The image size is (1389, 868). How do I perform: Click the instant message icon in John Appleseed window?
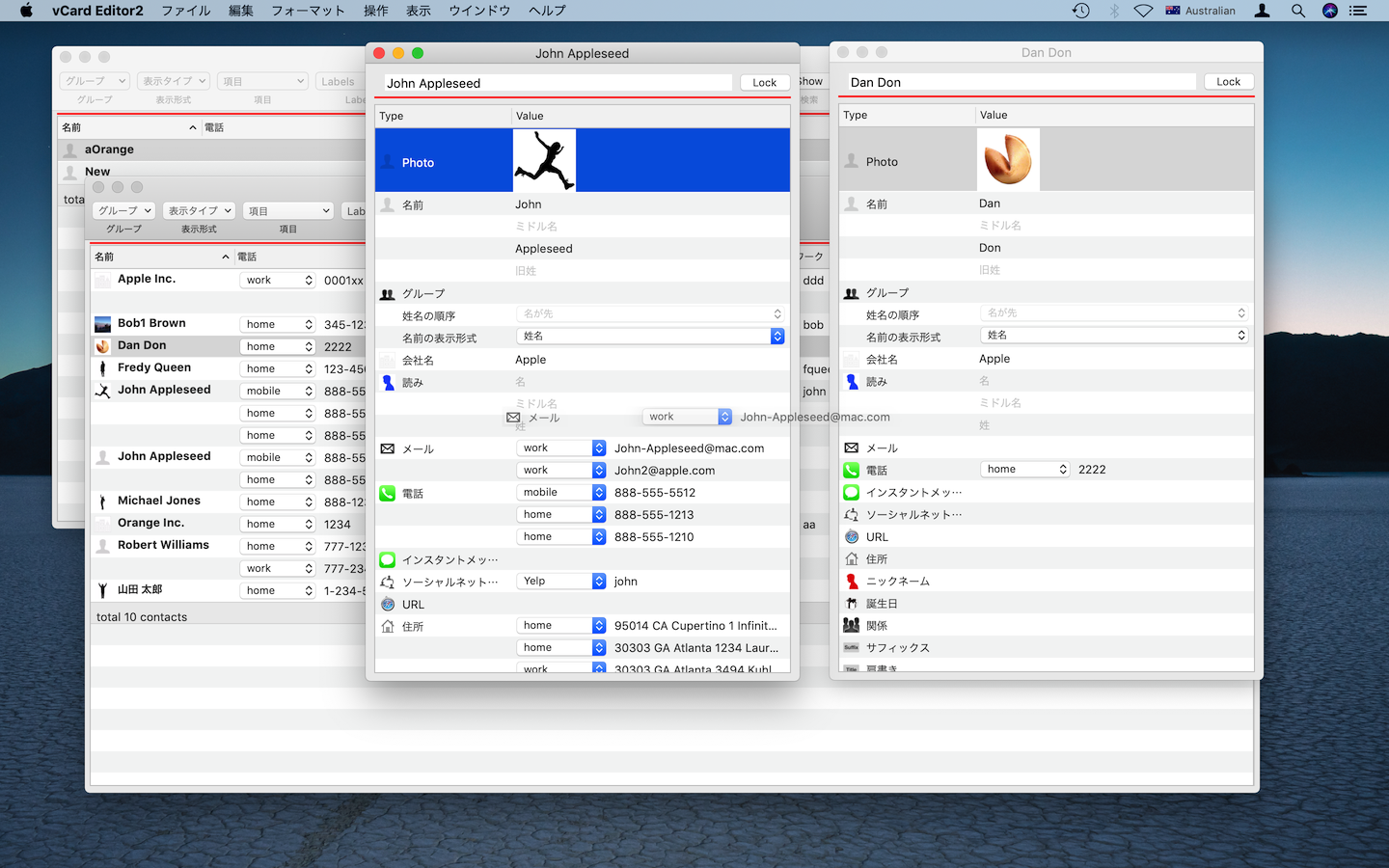(387, 559)
